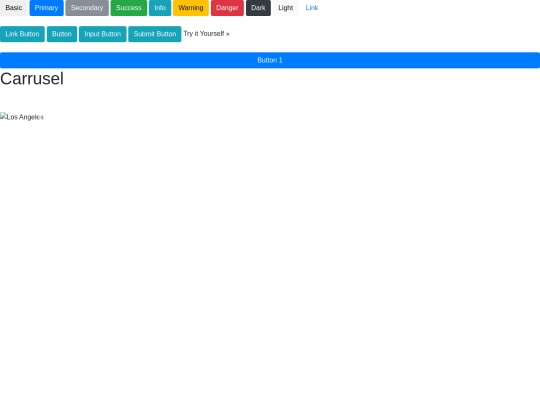540x405 pixels.
Task: Select the yellow Warning button
Action: (x=191, y=8)
